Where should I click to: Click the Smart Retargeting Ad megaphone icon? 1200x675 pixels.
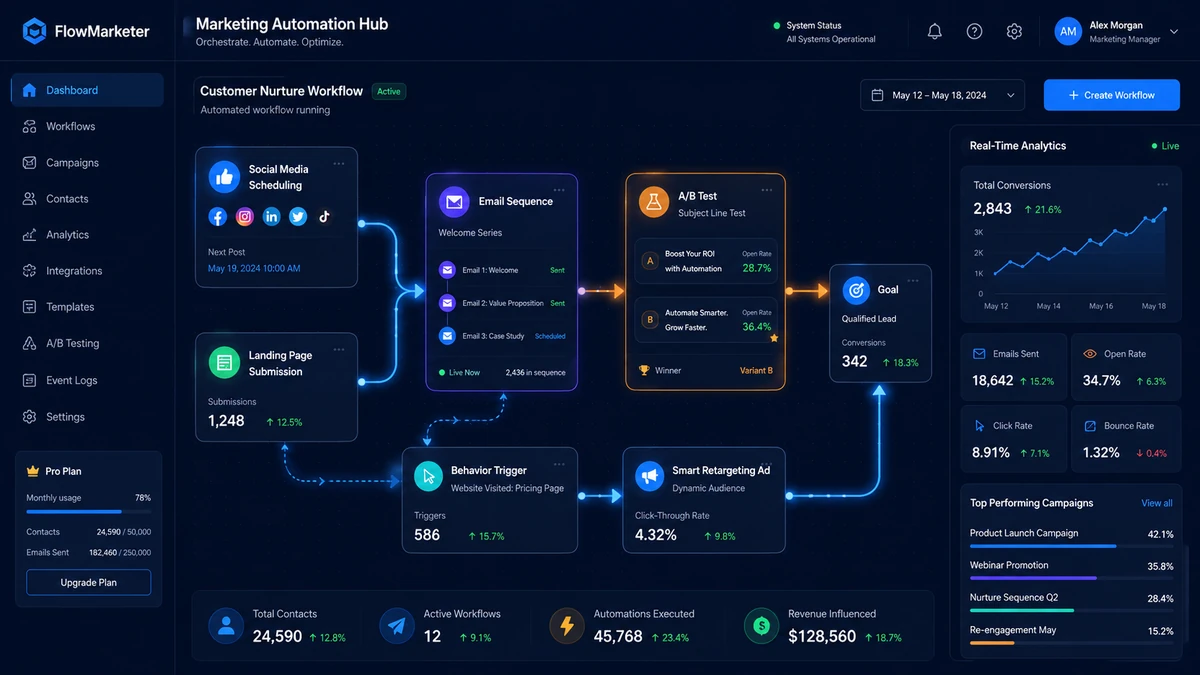tap(650, 476)
